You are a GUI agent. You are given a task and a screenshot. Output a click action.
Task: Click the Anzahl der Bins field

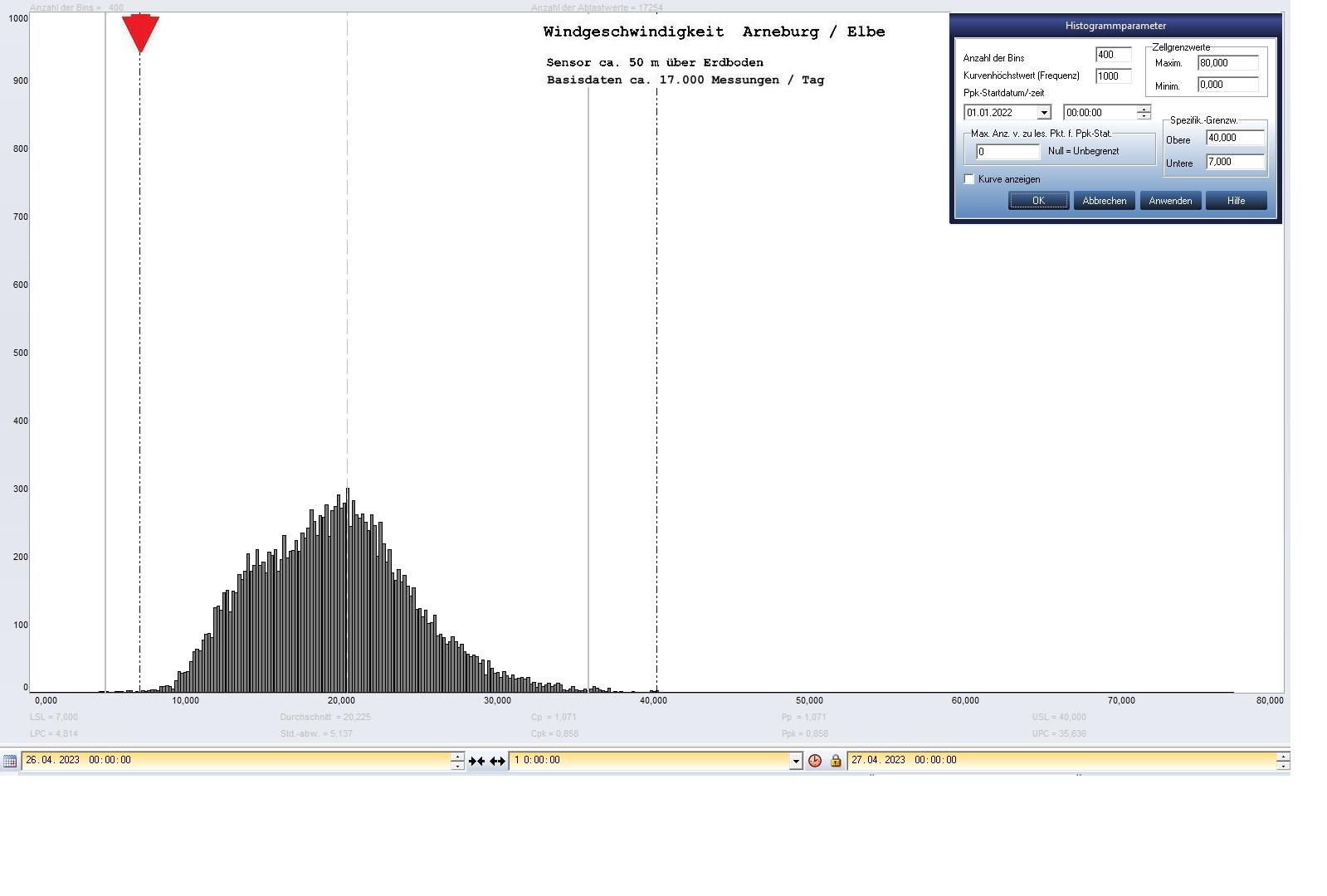tap(1113, 55)
